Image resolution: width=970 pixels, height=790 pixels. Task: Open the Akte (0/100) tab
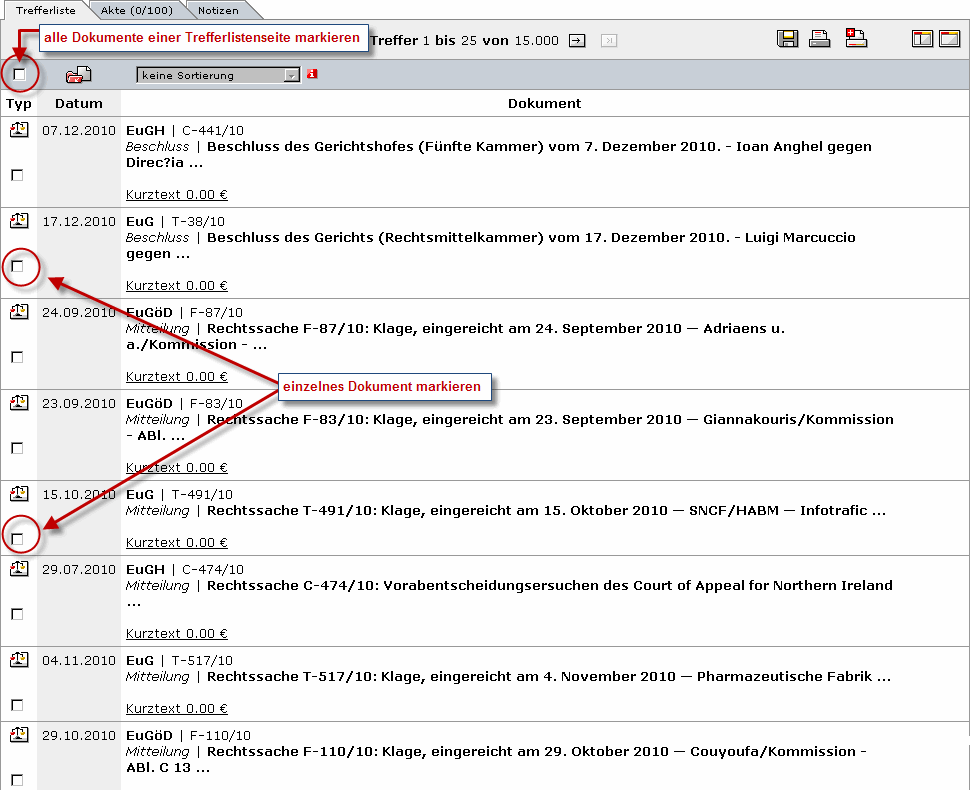tap(139, 10)
